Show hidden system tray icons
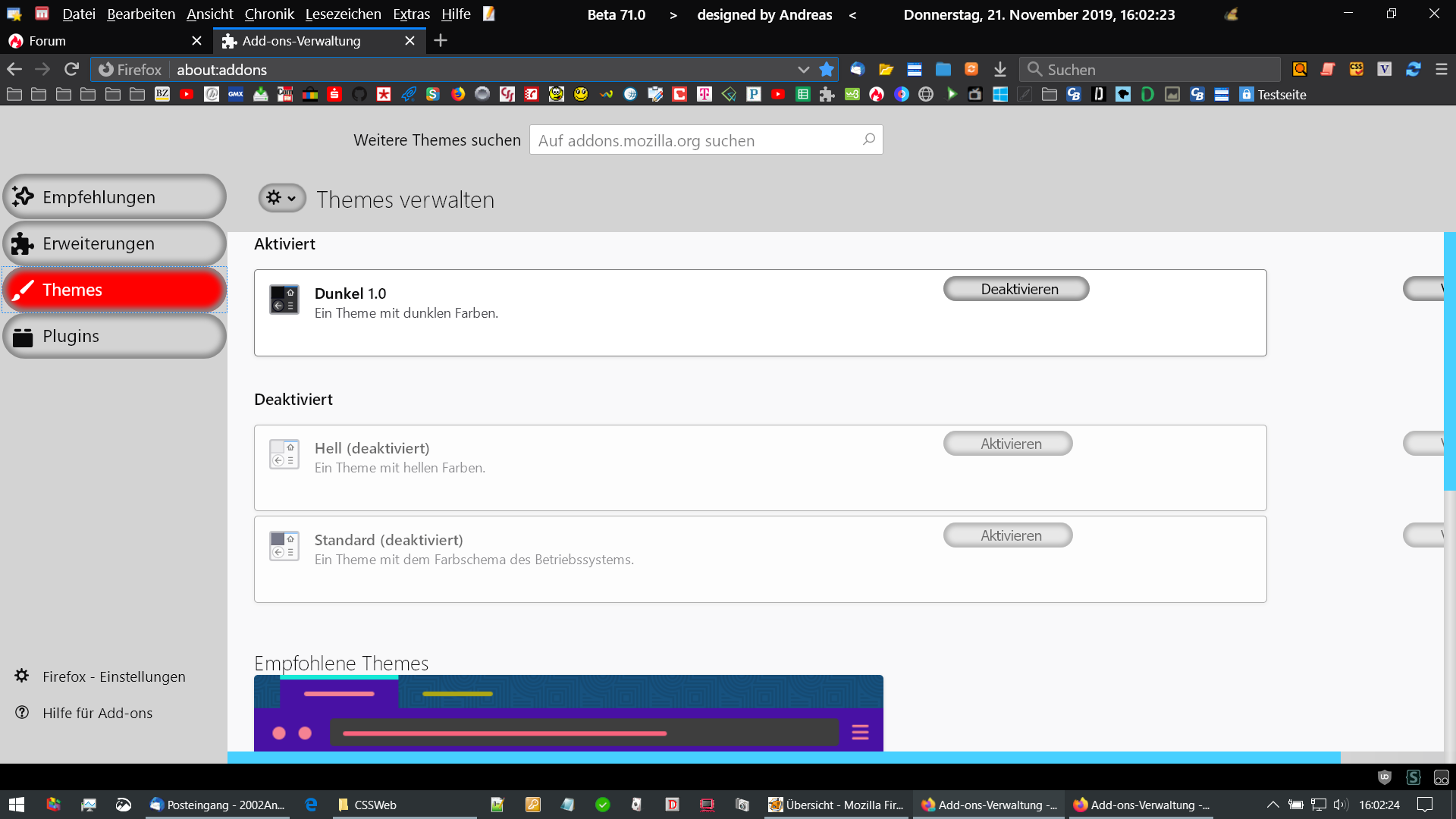The width and height of the screenshot is (1456, 819). [x=1272, y=805]
